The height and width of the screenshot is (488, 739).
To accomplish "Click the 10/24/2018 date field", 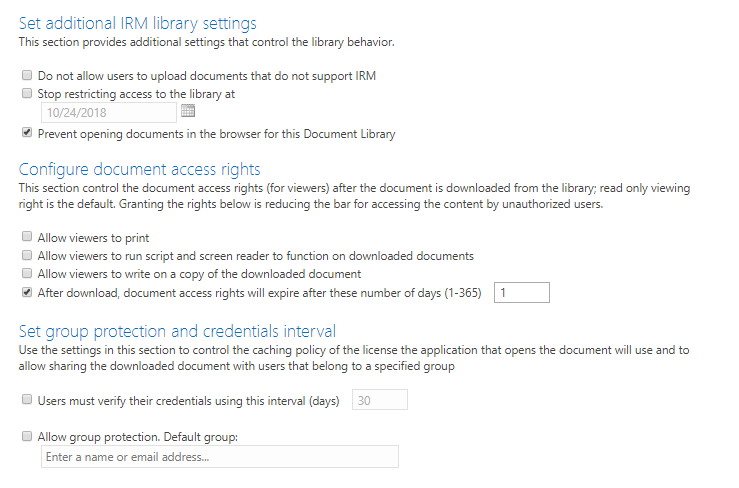I will 108,112.
